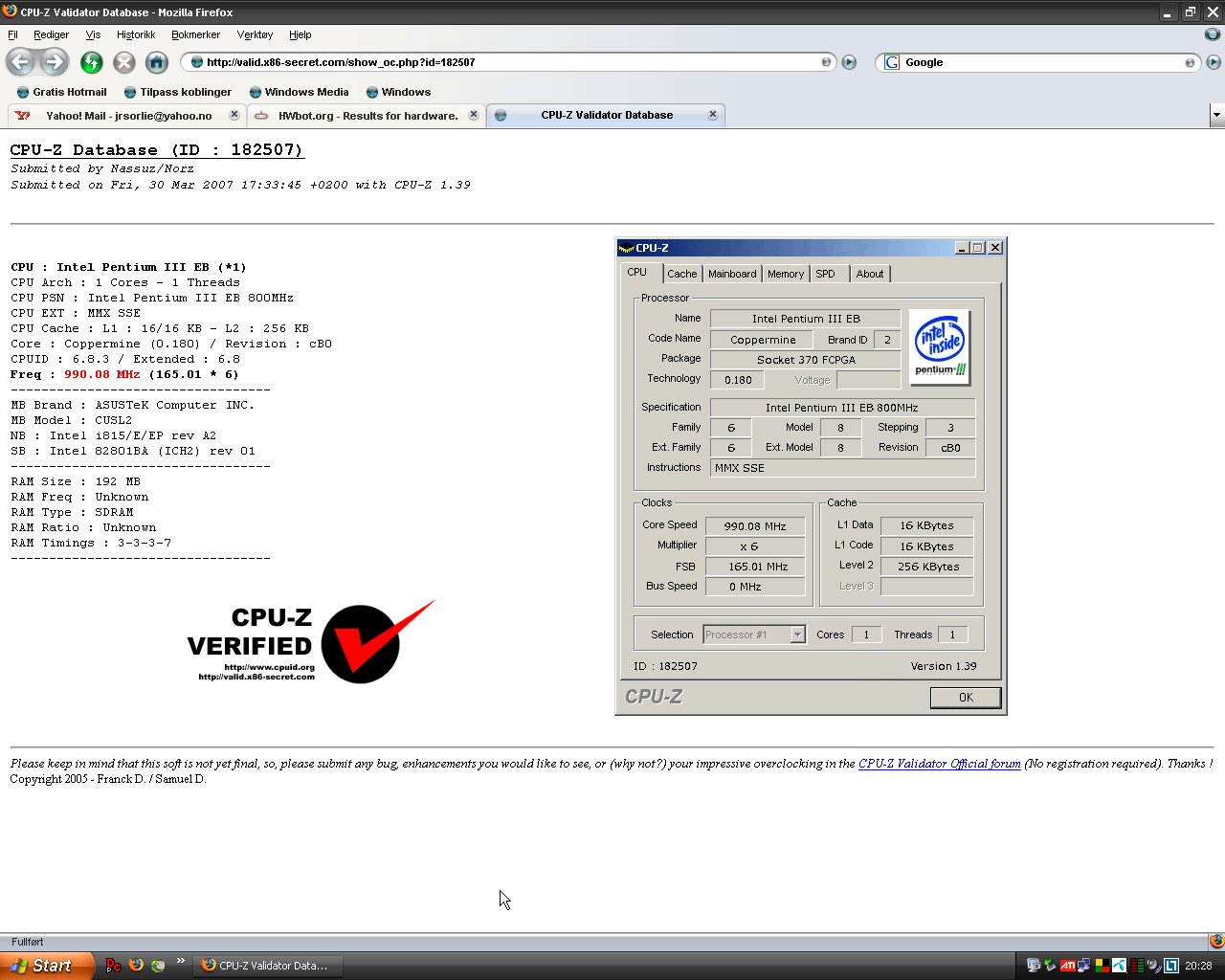
Task: Click the Fullført status bar text
Action: point(28,942)
